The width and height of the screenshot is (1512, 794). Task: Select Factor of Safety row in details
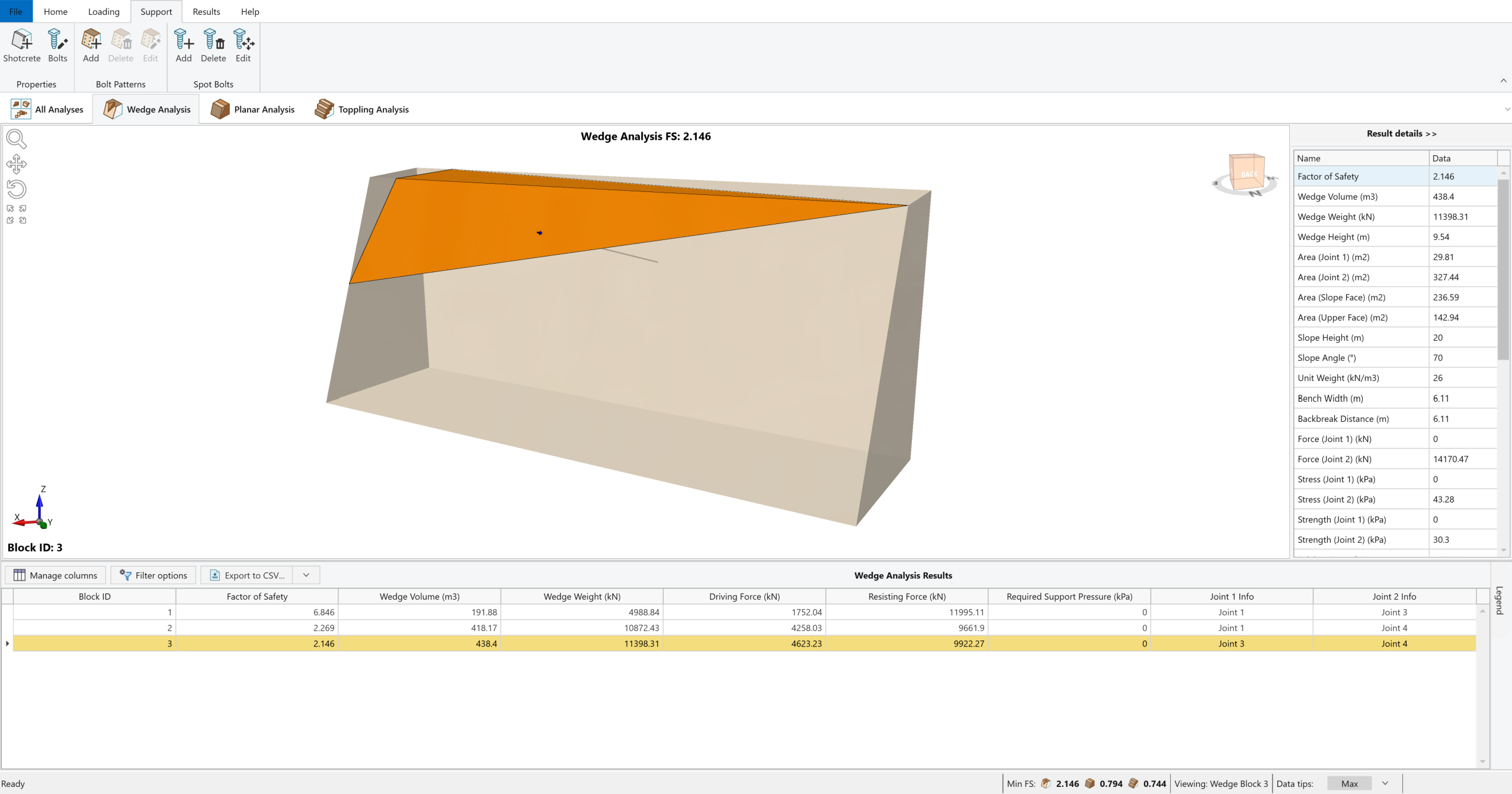coord(1395,177)
